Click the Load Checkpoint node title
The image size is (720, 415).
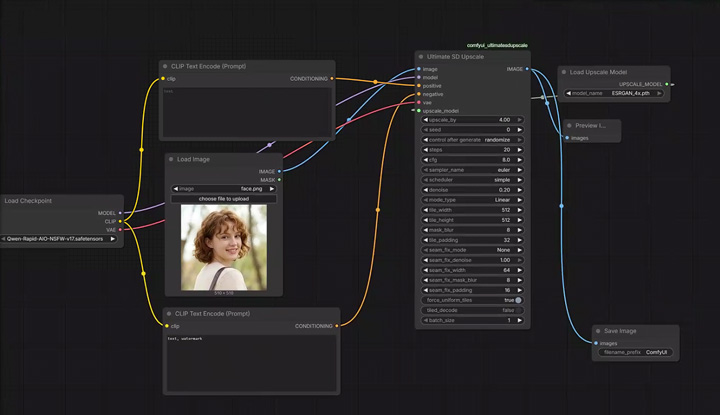click(x=28, y=201)
